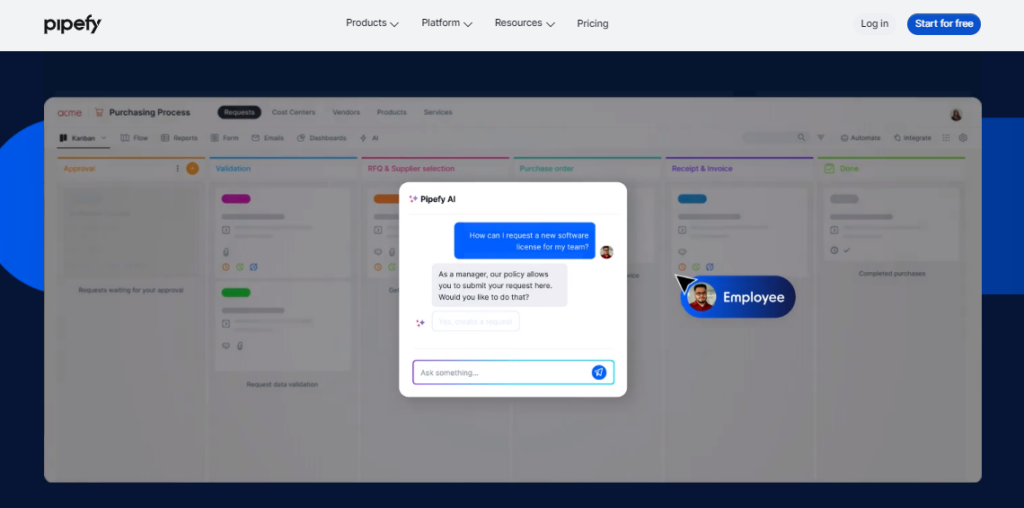
Task: Open the Emails view
Action: [x=268, y=138]
